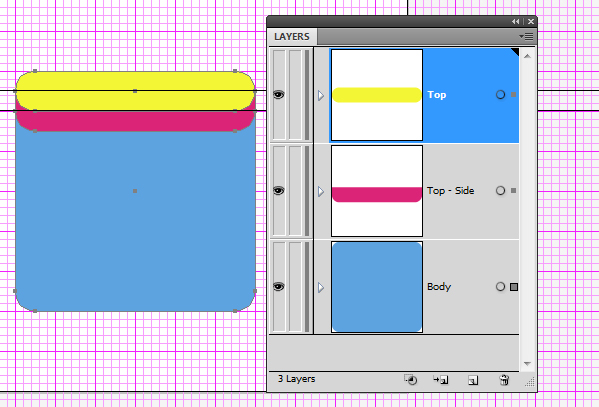Image resolution: width=599 pixels, height=407 pixels.
Task: Click the target circle of Body layer
Action: point(500,287)
